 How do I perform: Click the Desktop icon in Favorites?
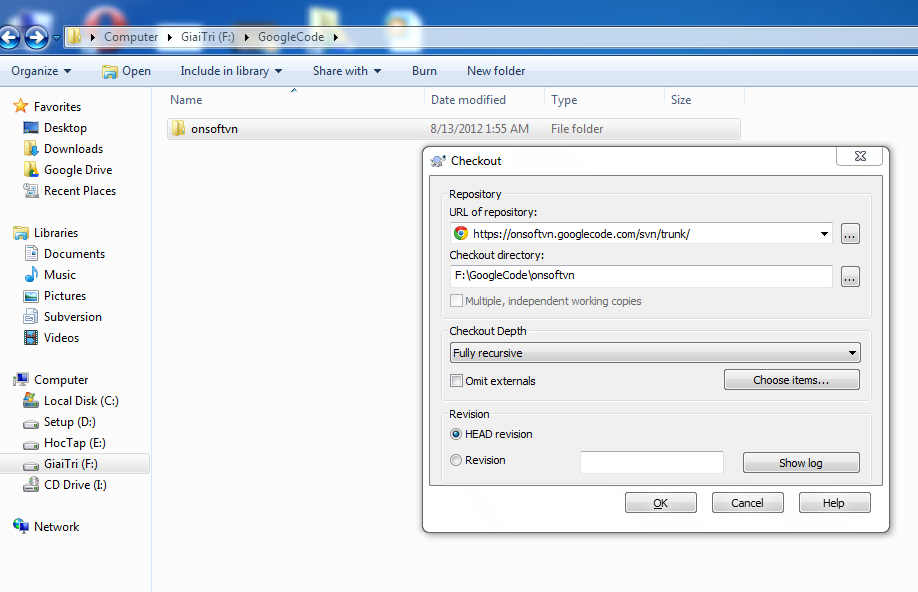[x=30, y=128]
